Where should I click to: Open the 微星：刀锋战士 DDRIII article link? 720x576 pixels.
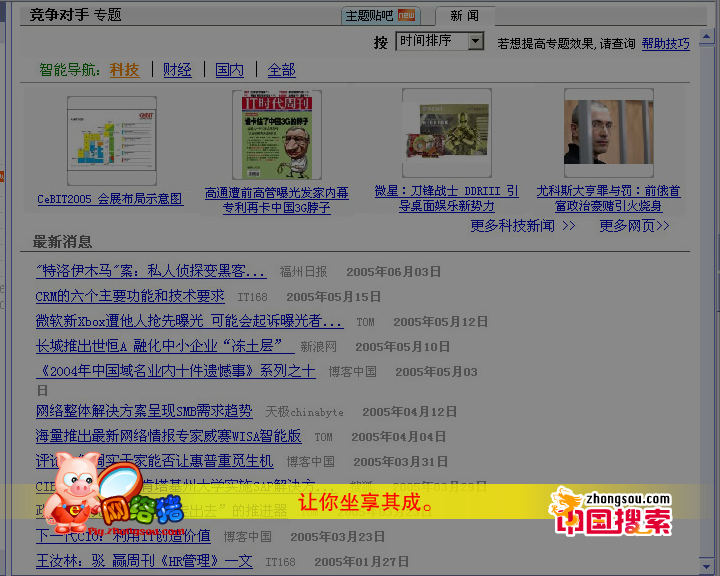[447, 198]
